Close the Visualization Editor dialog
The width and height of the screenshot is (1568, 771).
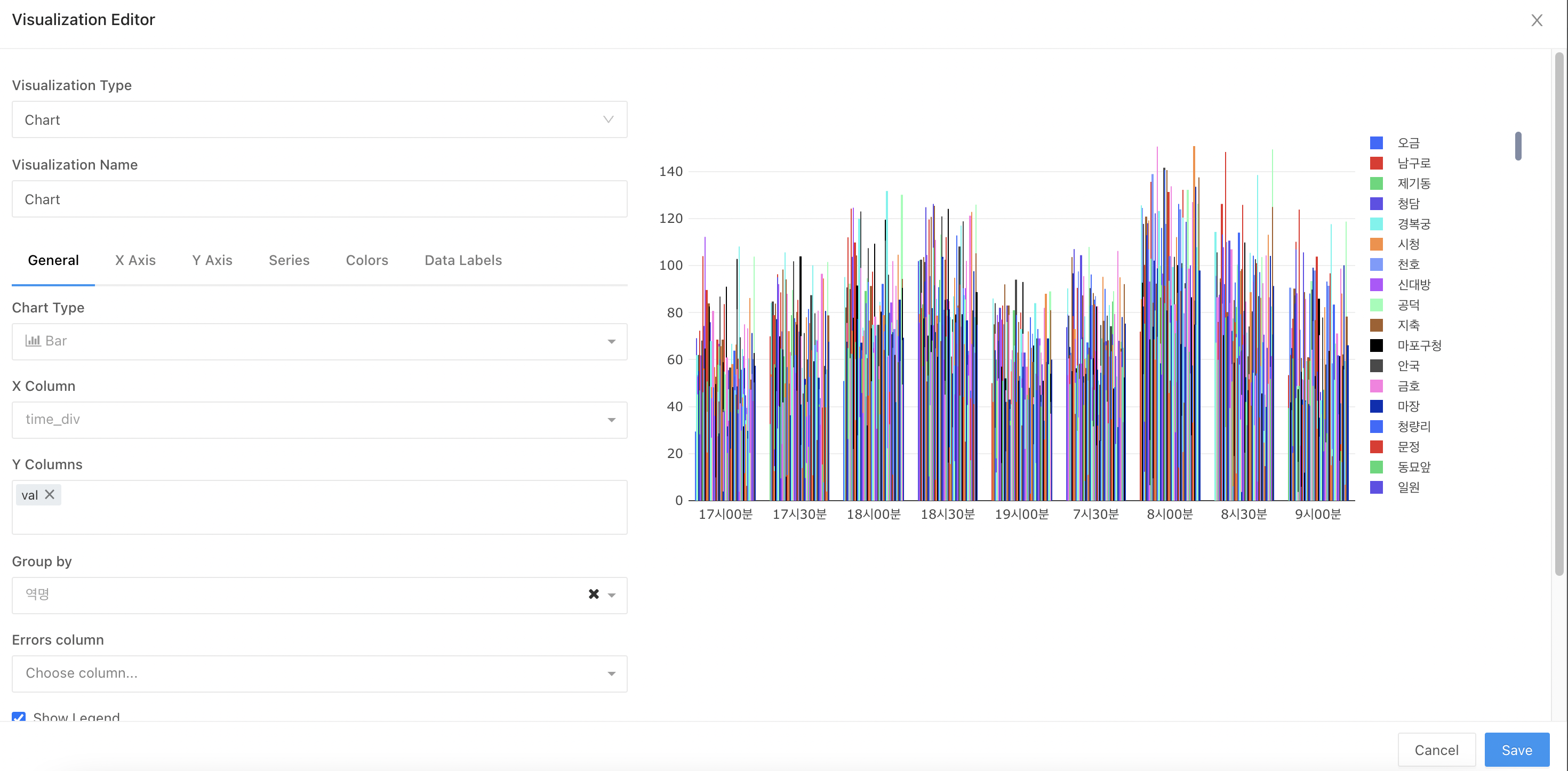point(1537,20)
